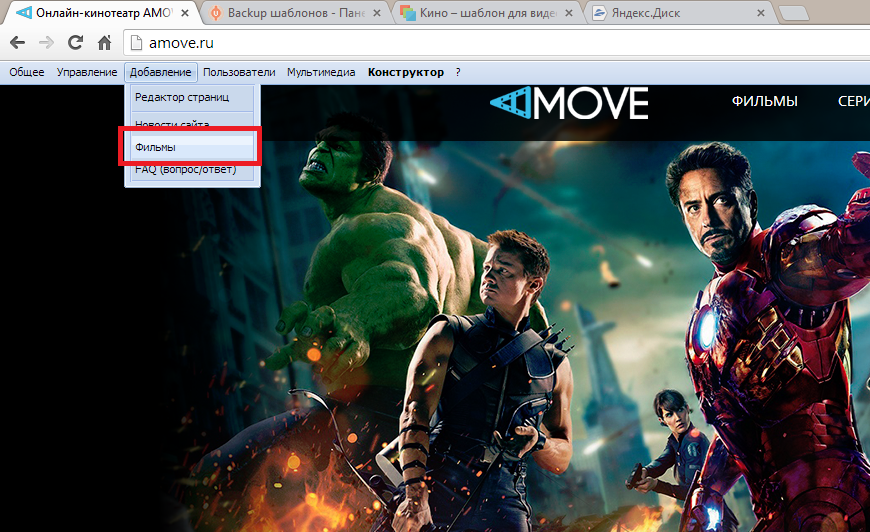Image resolution: width=870 pixels, height=532 pixels.
Task: Choose Новости сайта from the dropdown
Action: tap(192, 121)
